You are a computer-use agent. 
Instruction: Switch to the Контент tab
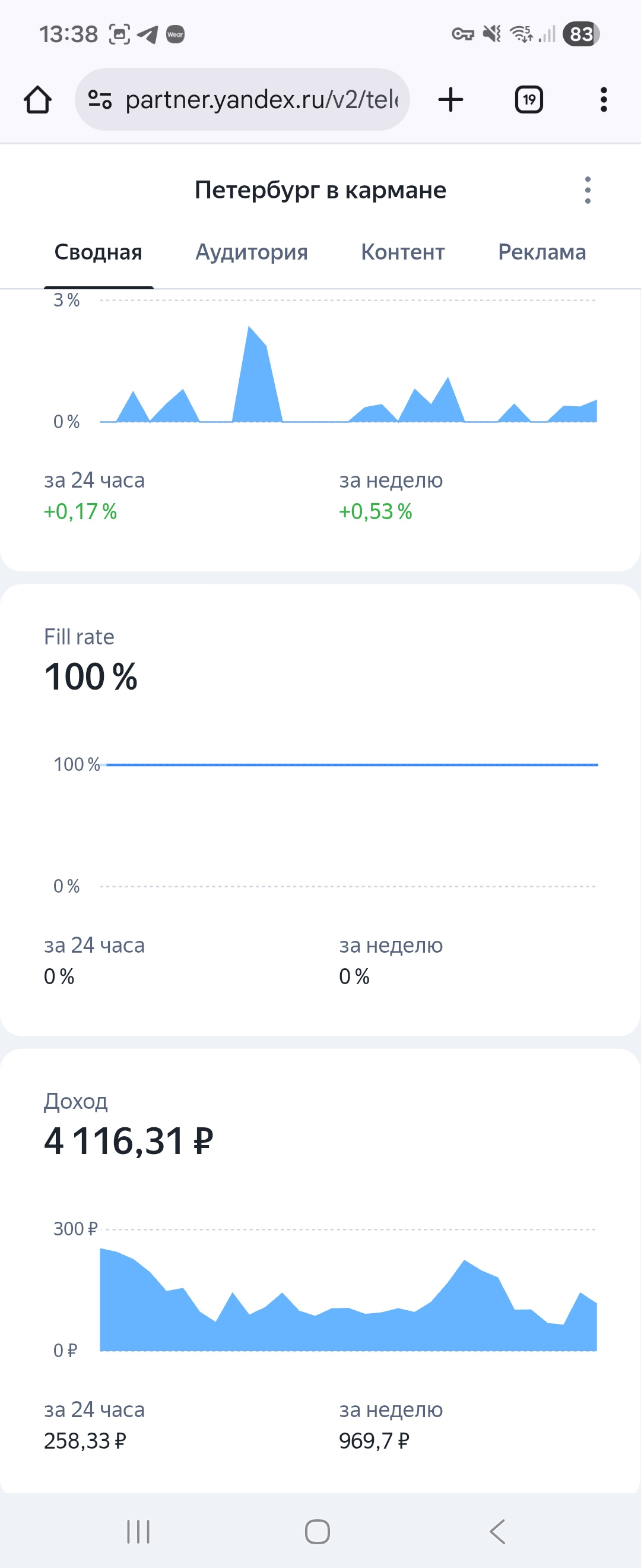click(402, 252)
